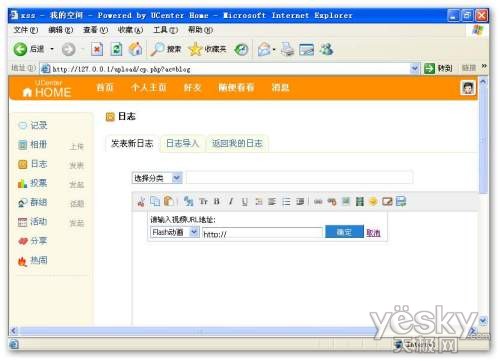Click 好友 in the orange navigation

[x=192, y=88]
